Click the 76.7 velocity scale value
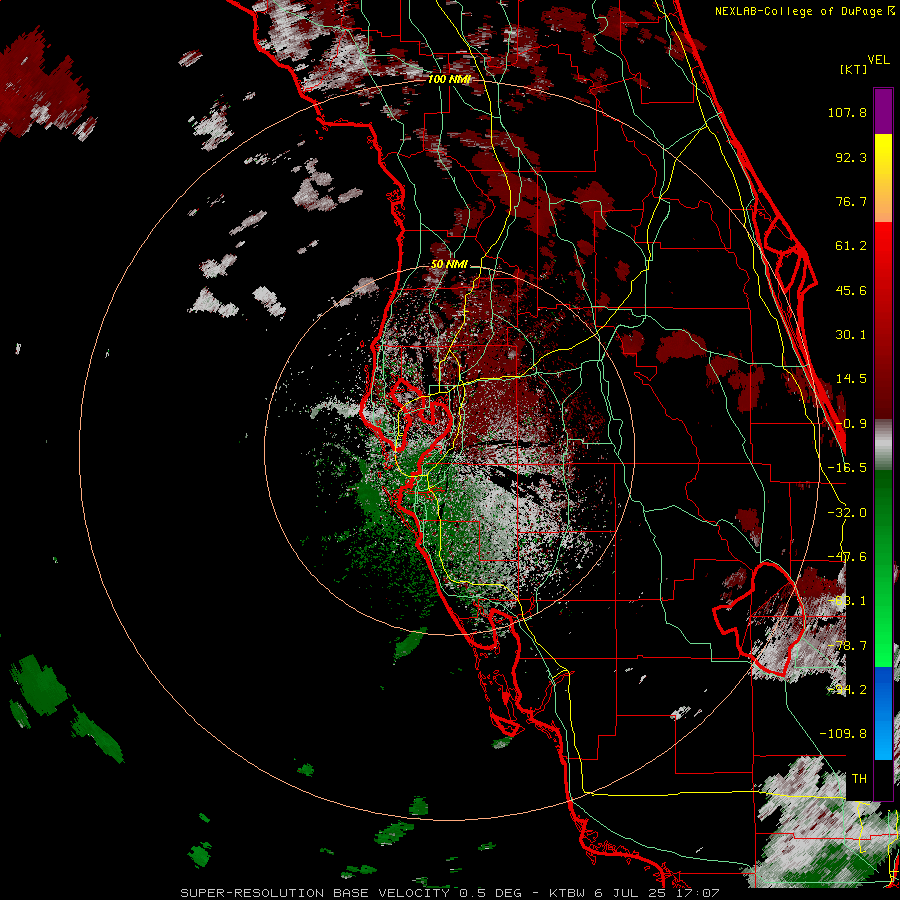 tap(851, 201)
